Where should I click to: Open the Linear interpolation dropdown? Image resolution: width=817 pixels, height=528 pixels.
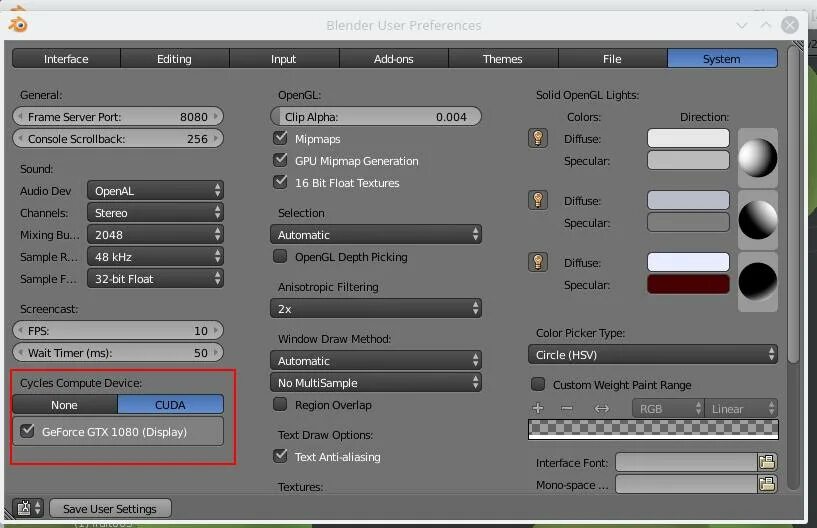click(741, 409)
